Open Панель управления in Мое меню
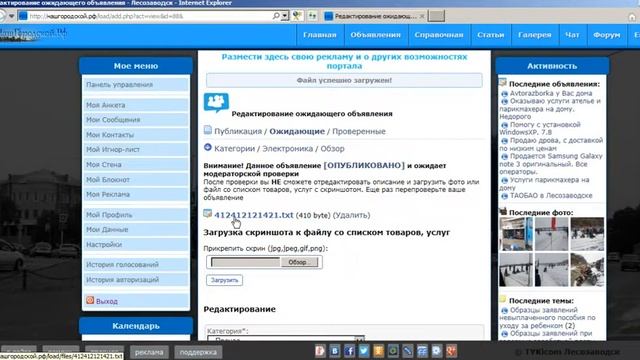Screen dimensions: 640x360 [136, 84]
